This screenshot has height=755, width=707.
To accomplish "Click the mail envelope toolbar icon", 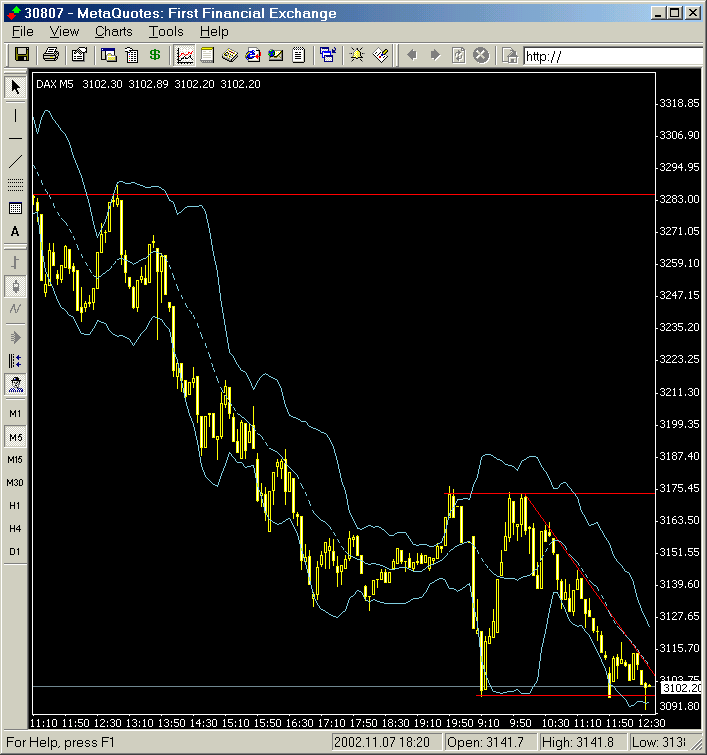I will (275, 55).
